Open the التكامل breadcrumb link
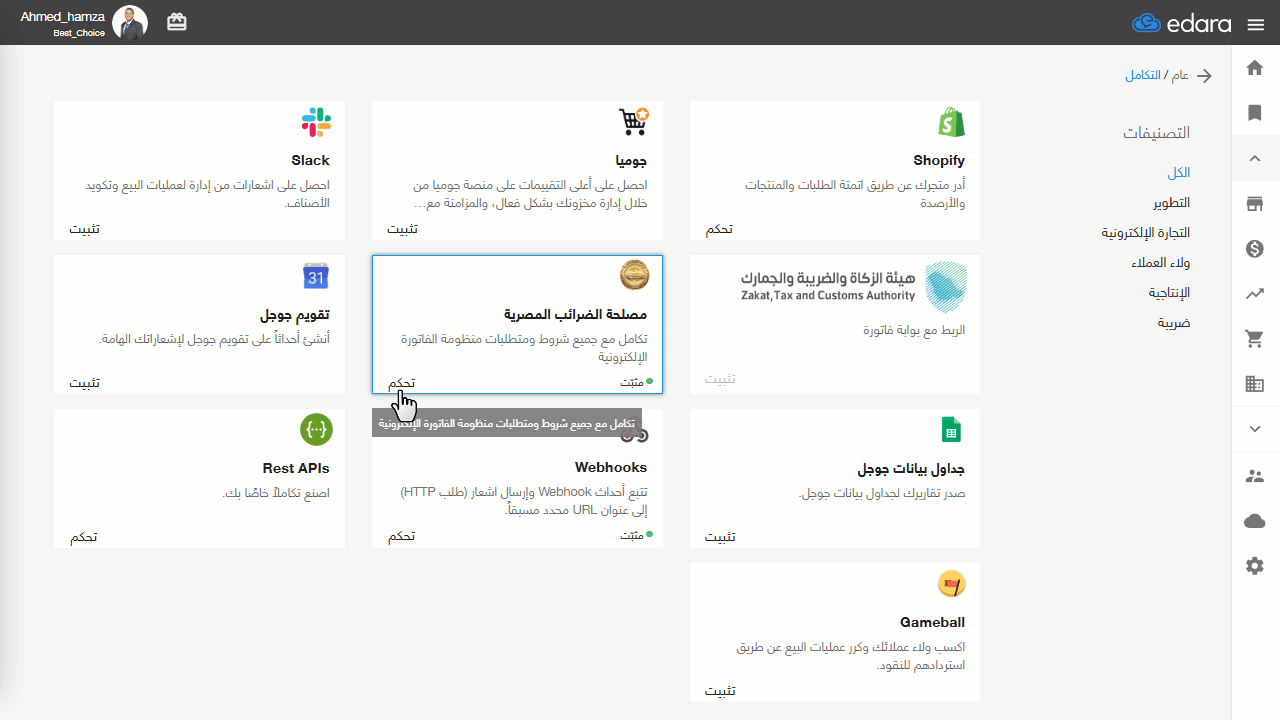Screen dimensions: 1280x720 pyautogui.click(x=1143, y=75)
